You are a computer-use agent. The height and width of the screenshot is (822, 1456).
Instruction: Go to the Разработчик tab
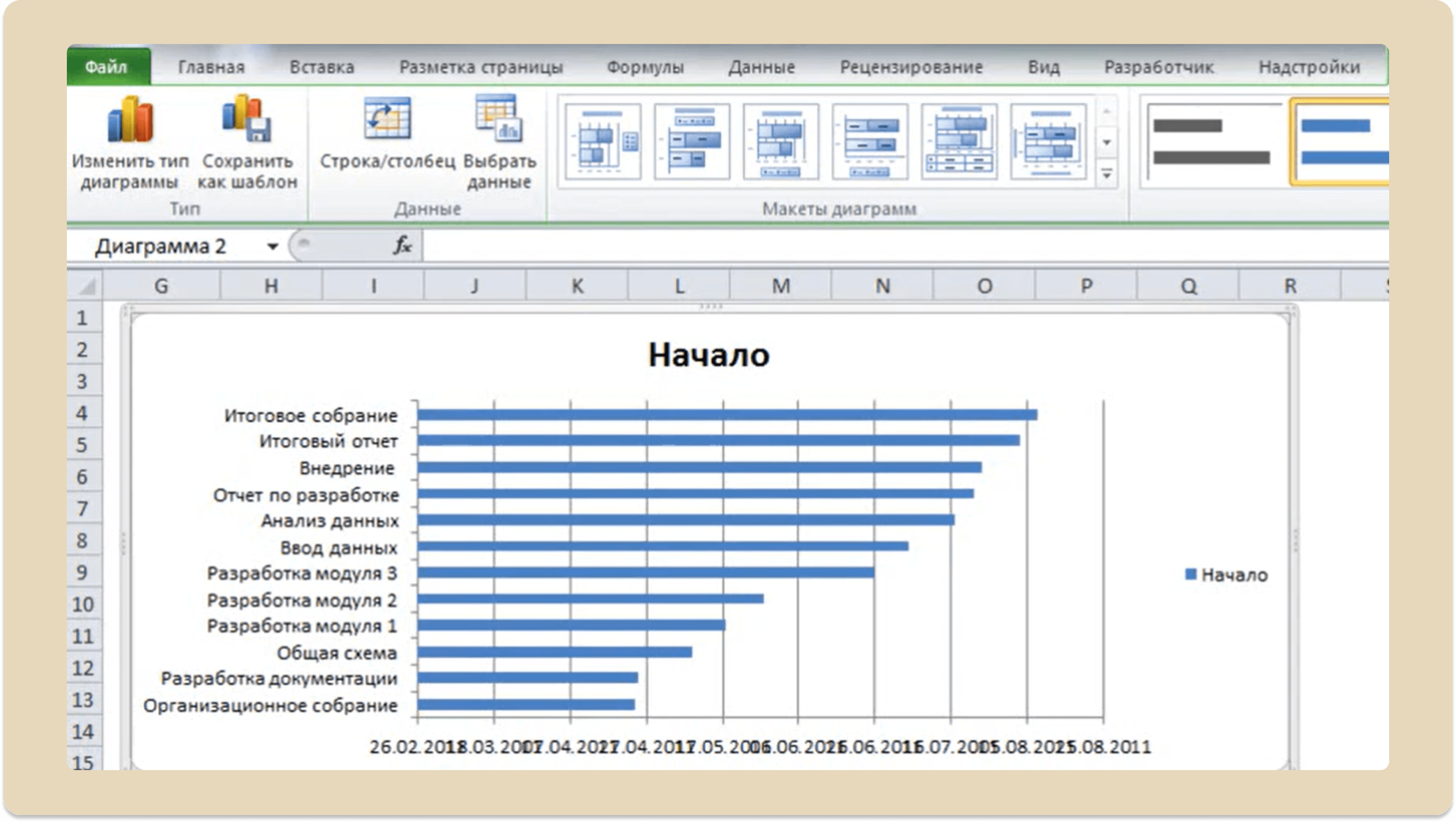pyautogui.click(x=1159, y=67)
